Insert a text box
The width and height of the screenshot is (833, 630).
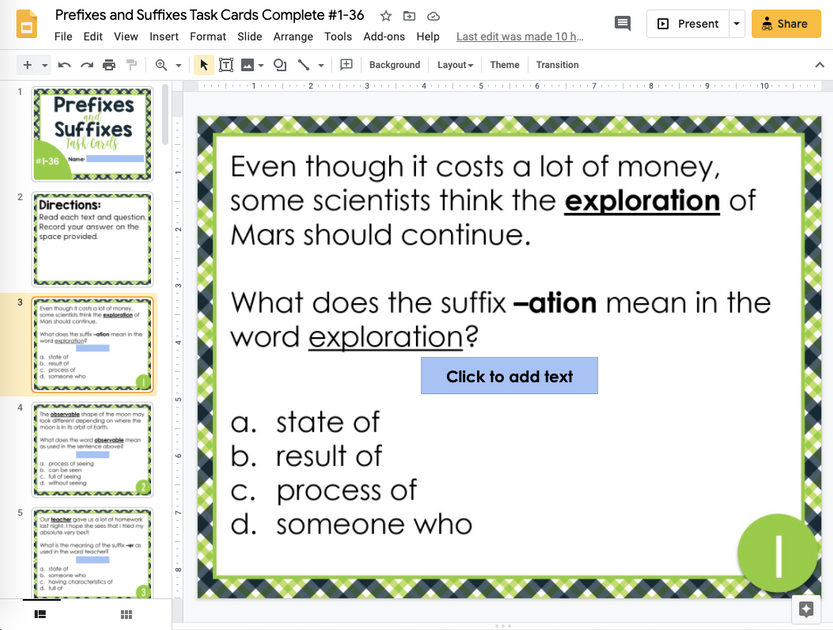coord(226,65)
